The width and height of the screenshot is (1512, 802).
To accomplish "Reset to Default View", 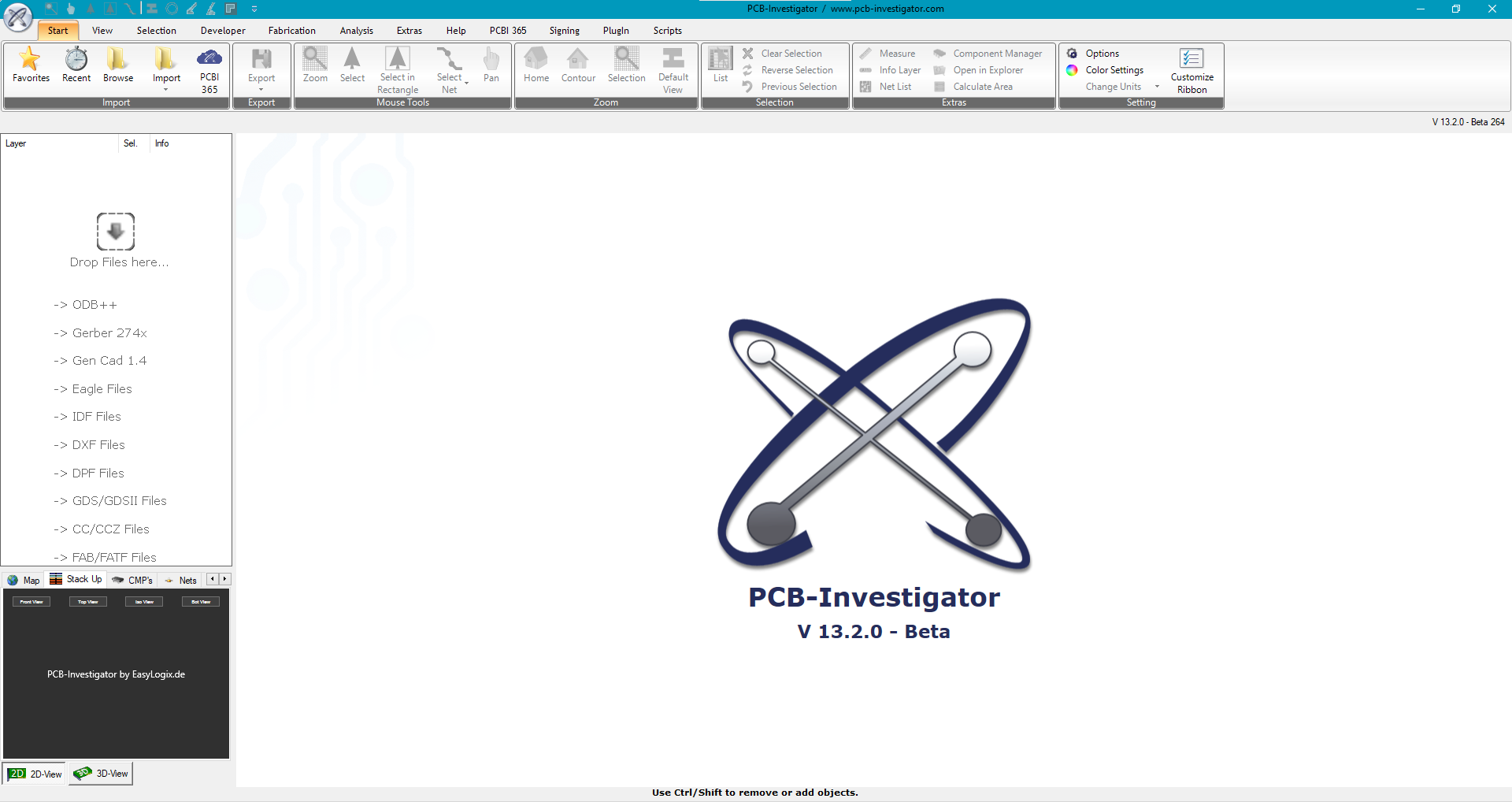I will [673, 70].
